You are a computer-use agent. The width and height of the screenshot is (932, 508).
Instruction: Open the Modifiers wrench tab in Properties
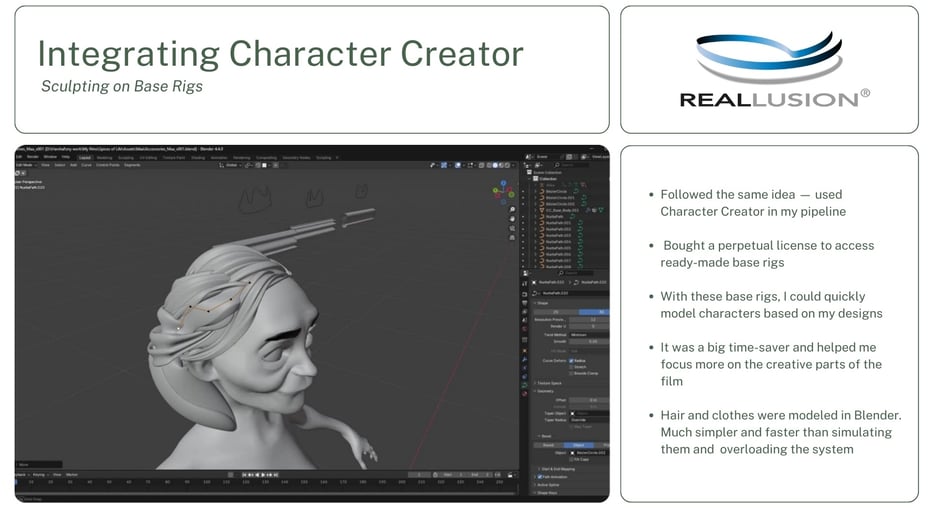click(x=524, y=359)
